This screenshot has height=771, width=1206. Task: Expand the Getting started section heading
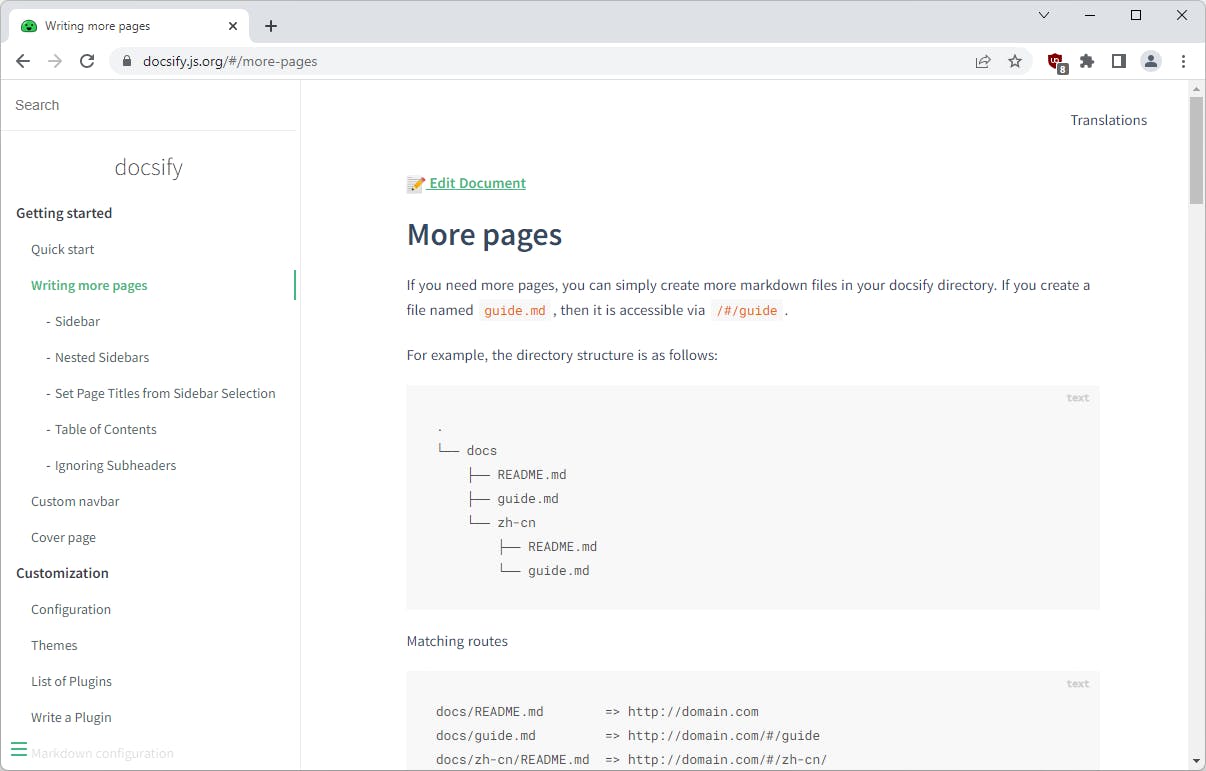(63, 213)
